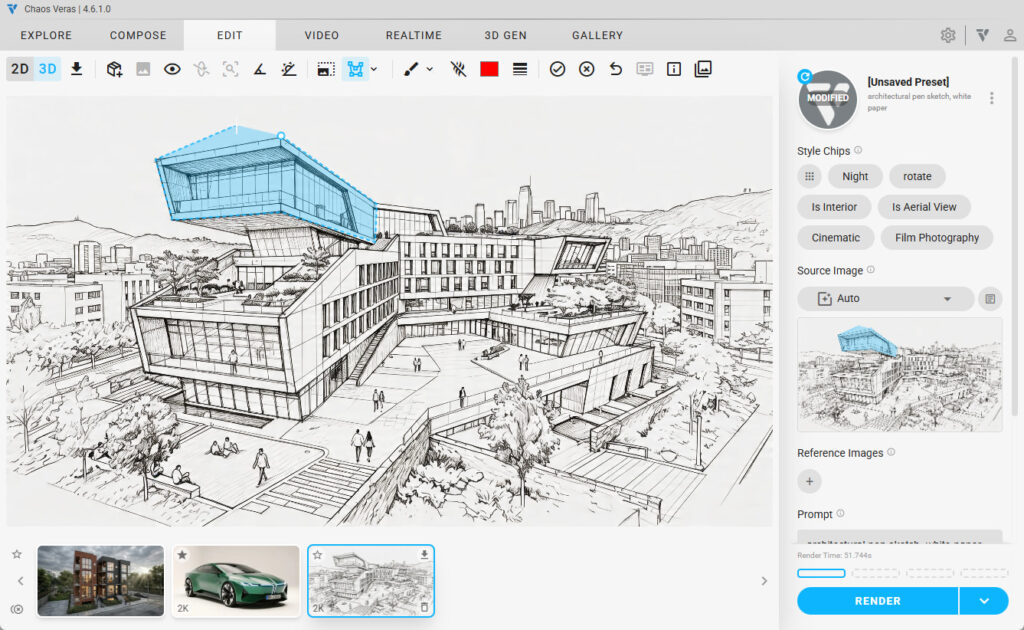1024x630 pixels.
Task: Click the source image preview thumbnail
Action: point(899,375)
